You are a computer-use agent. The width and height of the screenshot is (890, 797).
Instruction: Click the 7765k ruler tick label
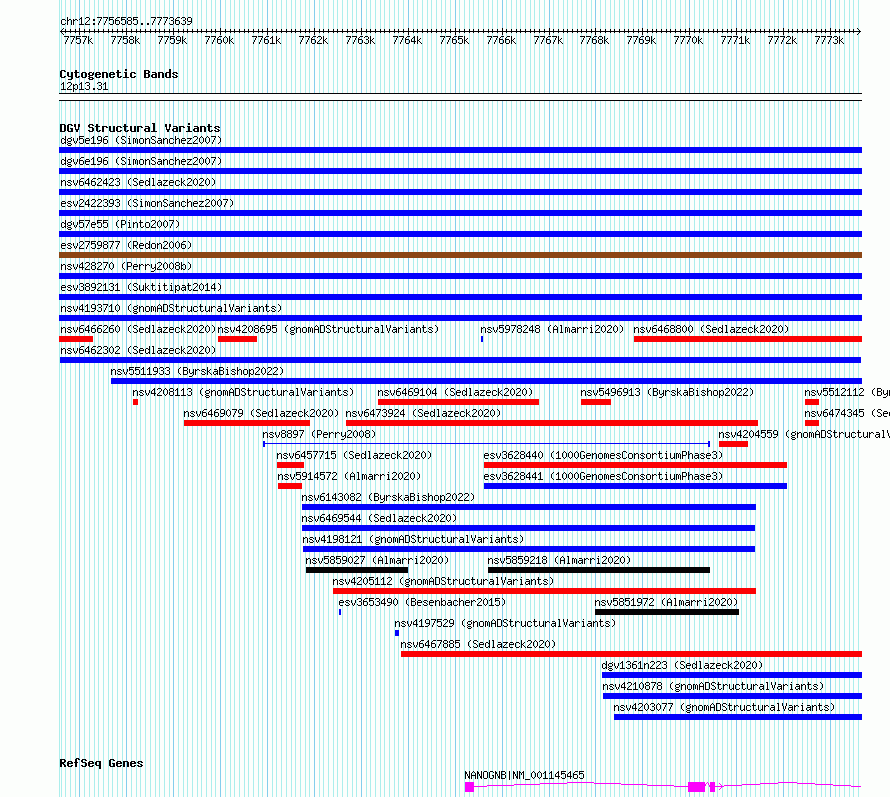[x=454, y=40]
